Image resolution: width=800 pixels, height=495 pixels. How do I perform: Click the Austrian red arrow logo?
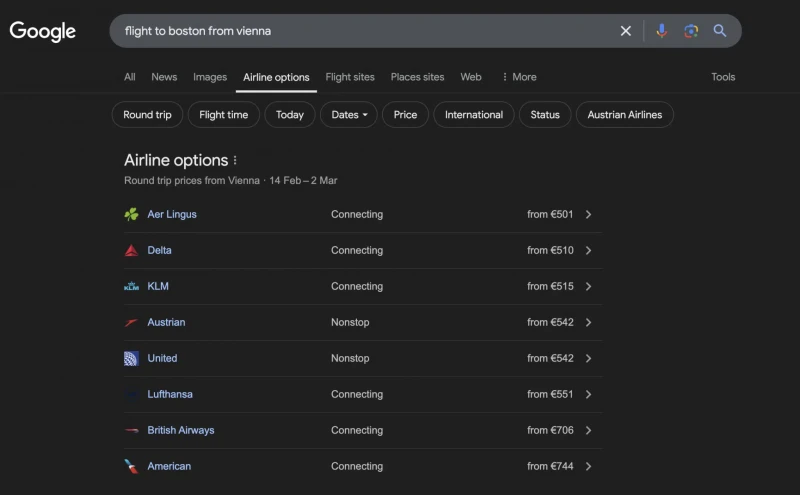click(x=131, y=323)
